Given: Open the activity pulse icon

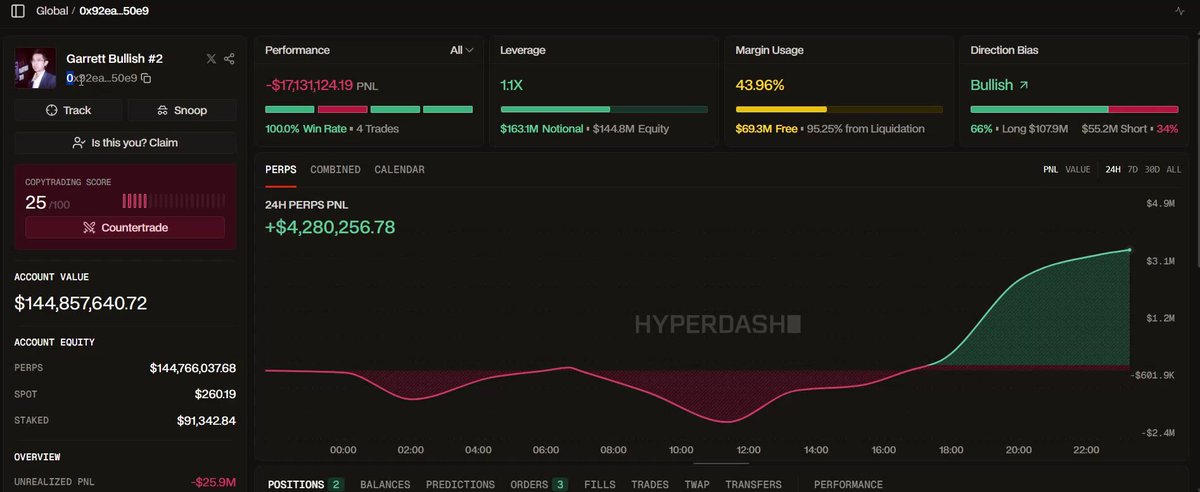Looking at the screenshot, I should tap(1179, 10).
